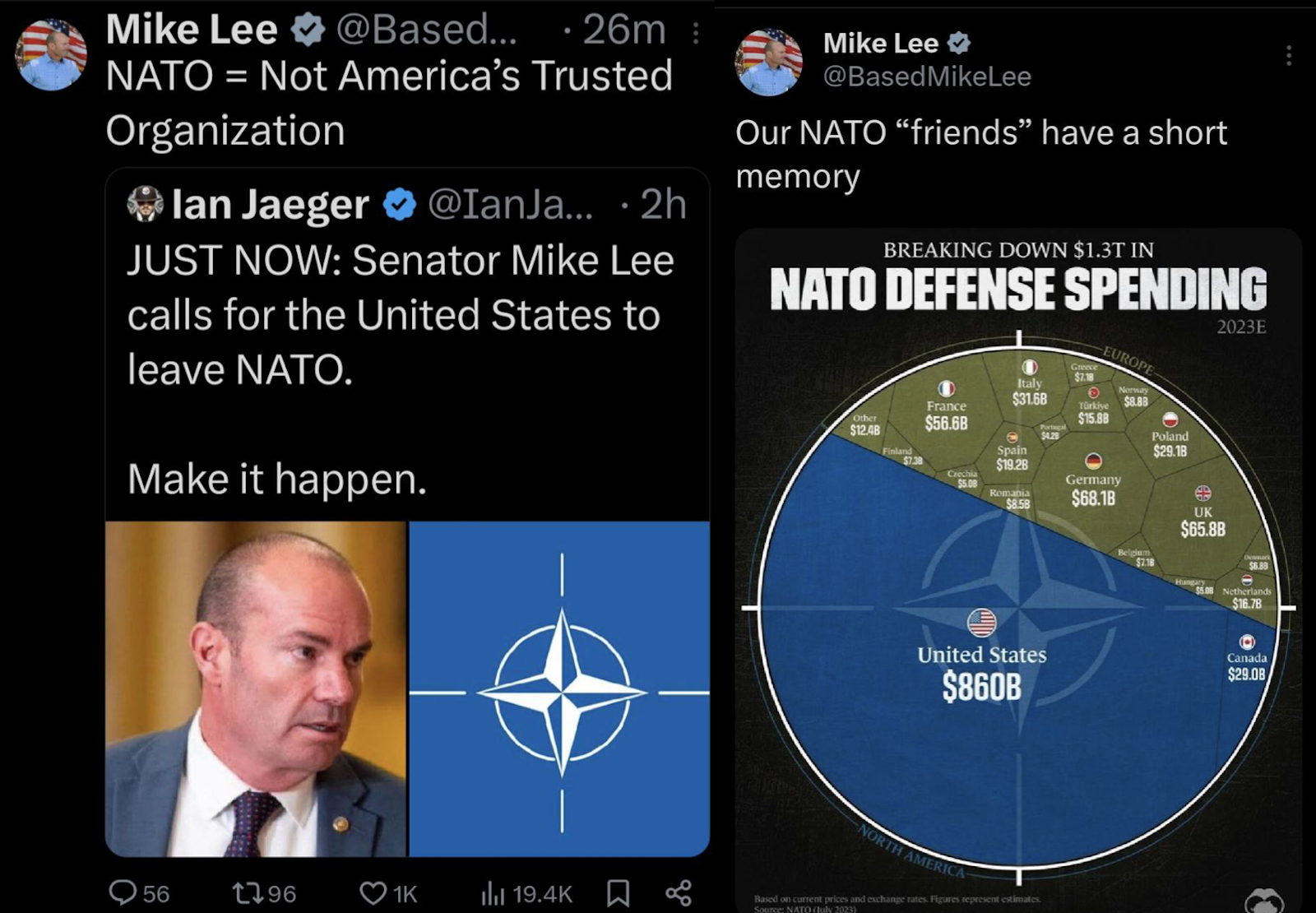Screen dimensions: 1316x913
Task: Click the share icon on left tweet
Action: [x=678, y=892]
